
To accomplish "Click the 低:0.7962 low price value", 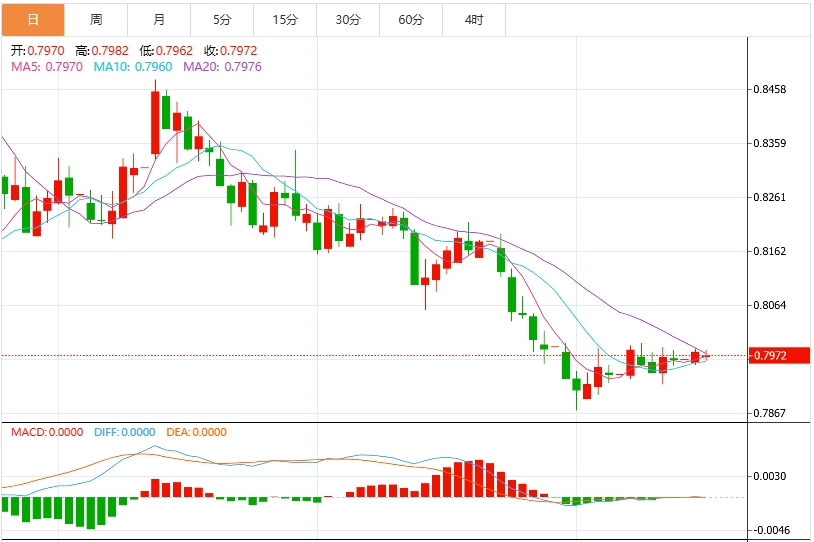I will [166, 51].
